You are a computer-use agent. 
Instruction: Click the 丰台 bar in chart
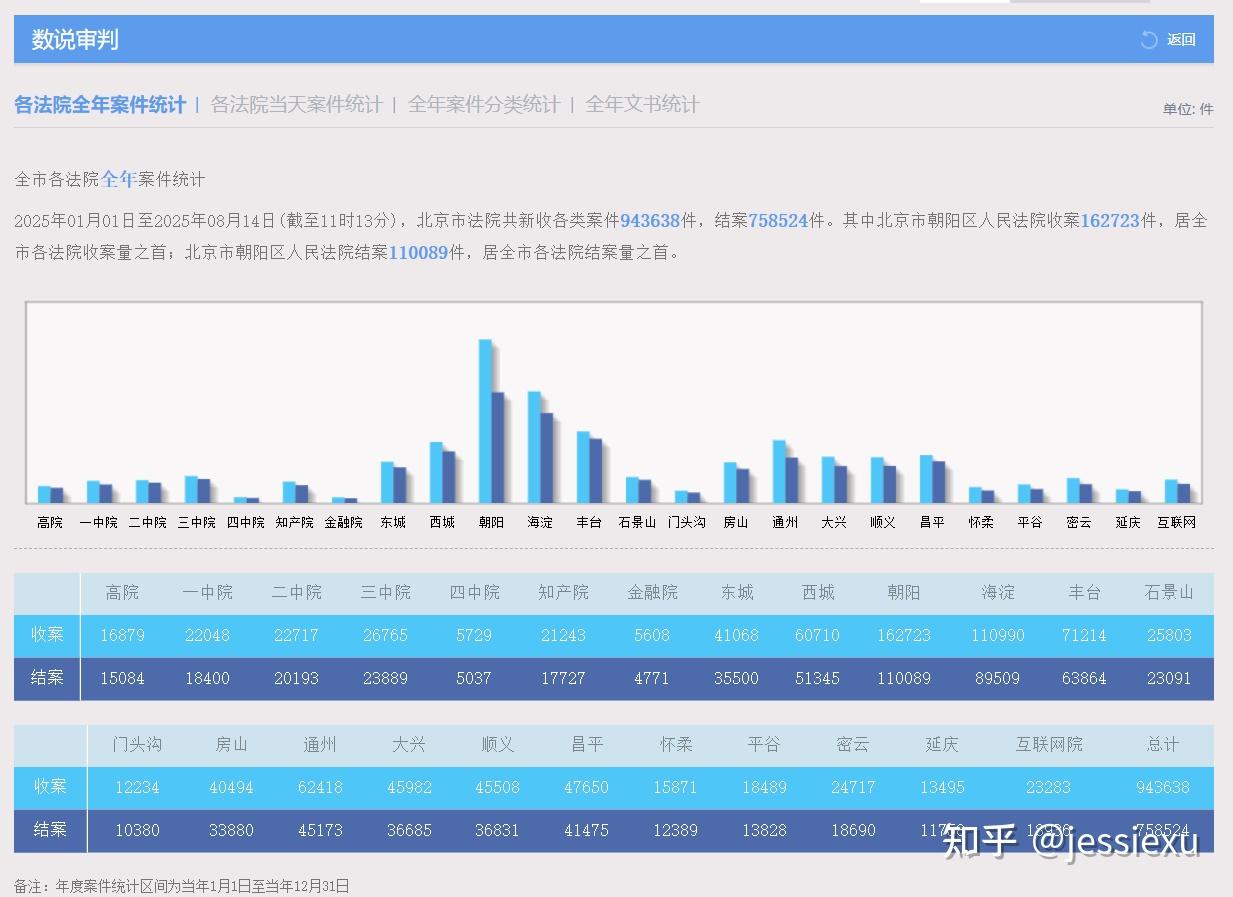pos(589,467)
